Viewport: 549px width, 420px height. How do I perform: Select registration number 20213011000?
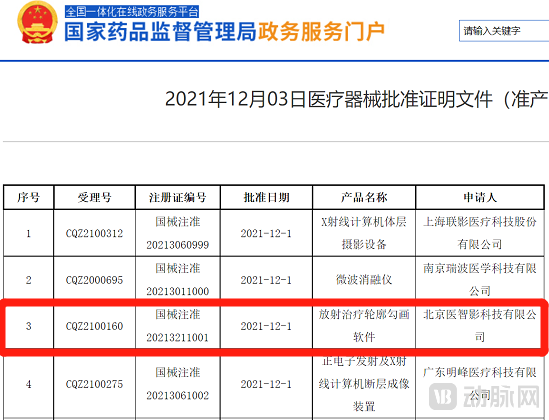[x=178, y=291]
